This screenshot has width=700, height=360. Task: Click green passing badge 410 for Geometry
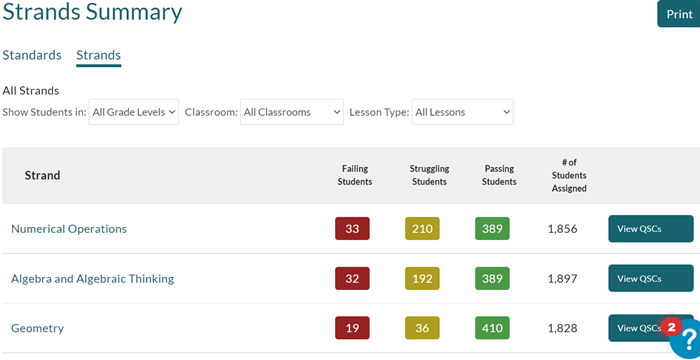(492, 328)
